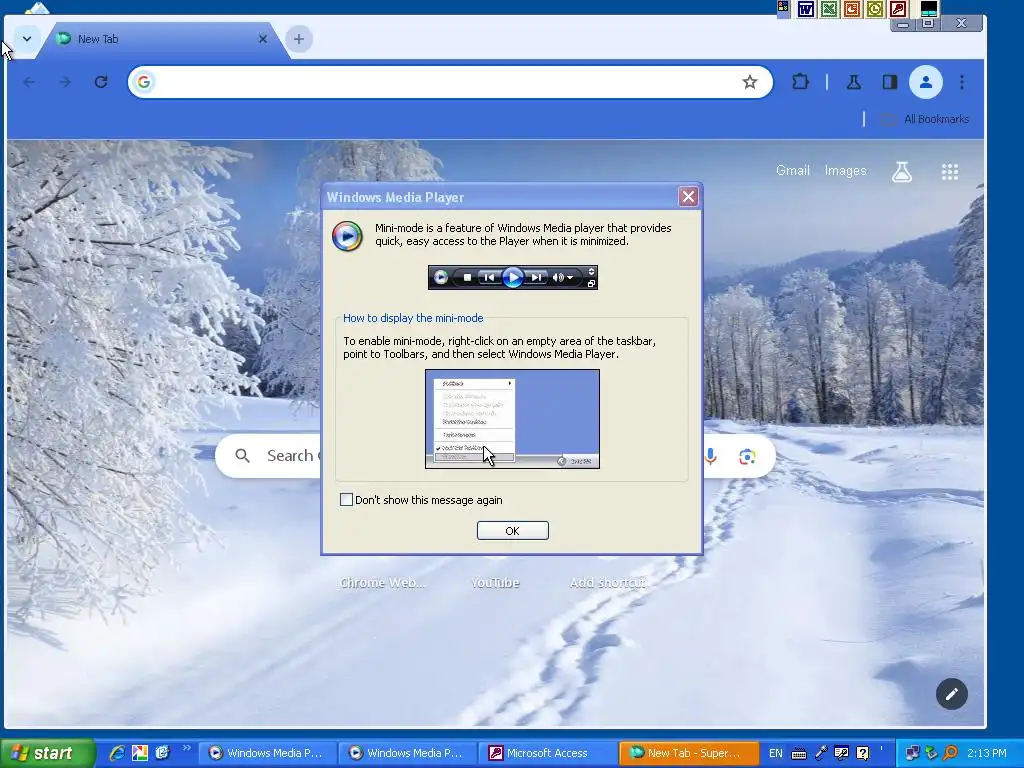Open language bar options small arrow
1024x768 pixels.
point(881,748)
